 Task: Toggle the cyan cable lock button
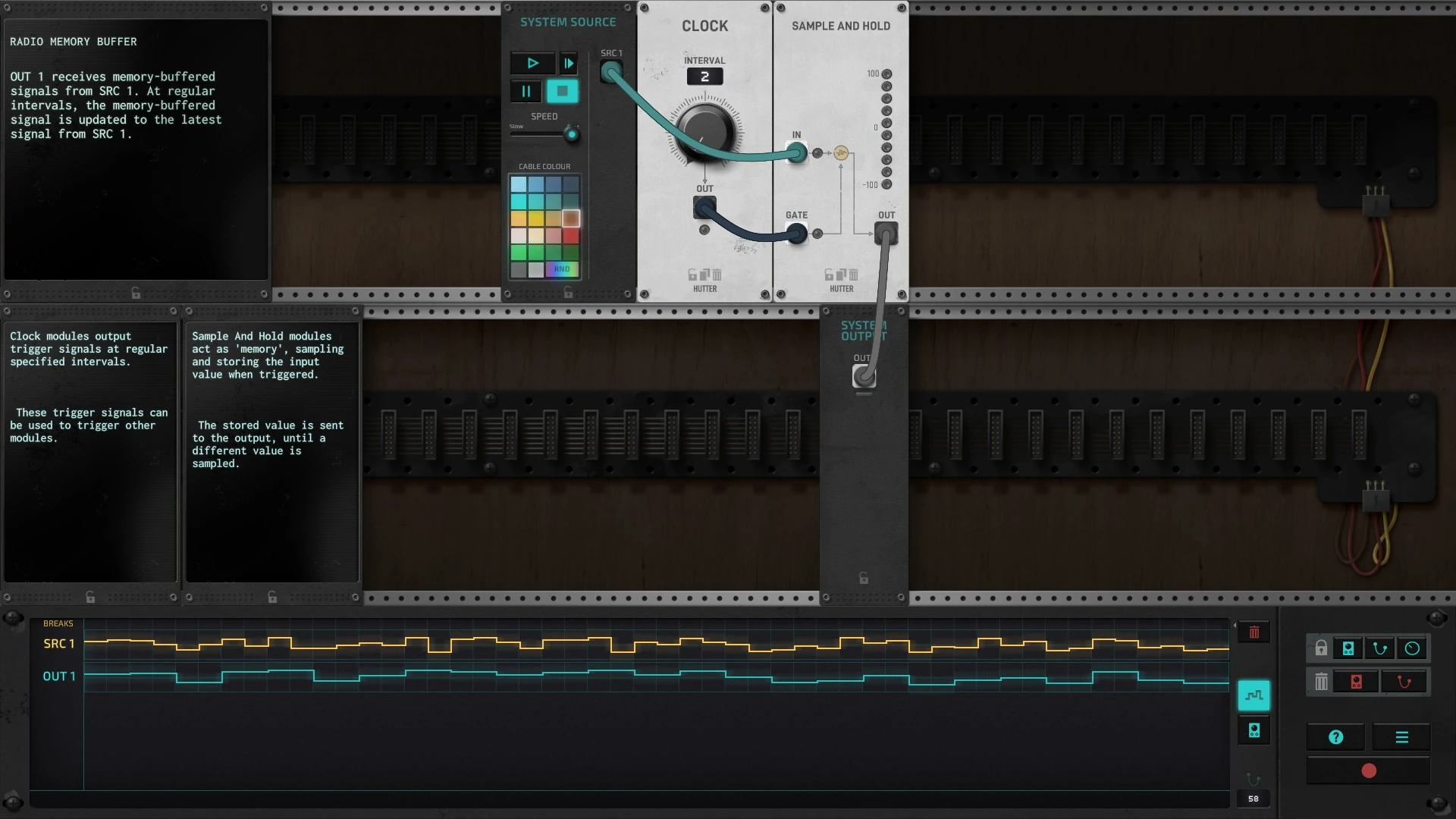pyautogui.click(x=1380, y=648)
